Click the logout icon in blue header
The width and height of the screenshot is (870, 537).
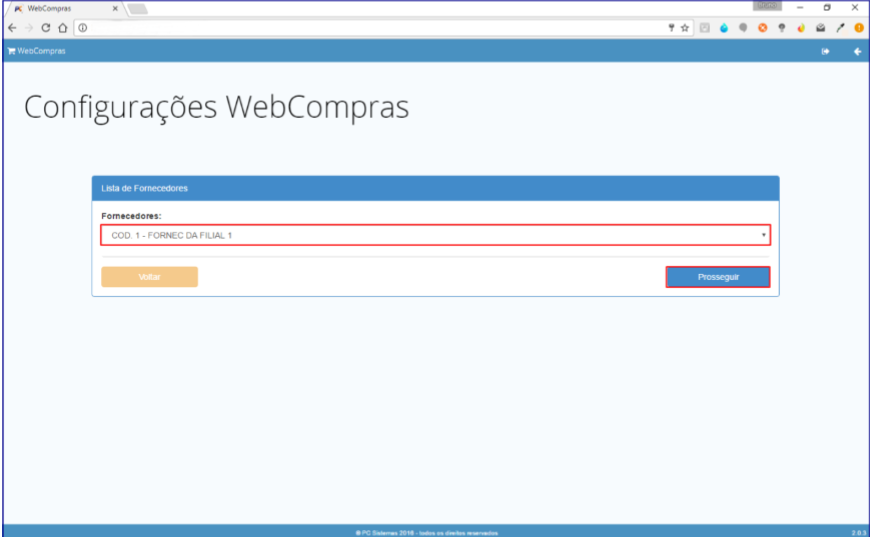pos(825,52)
